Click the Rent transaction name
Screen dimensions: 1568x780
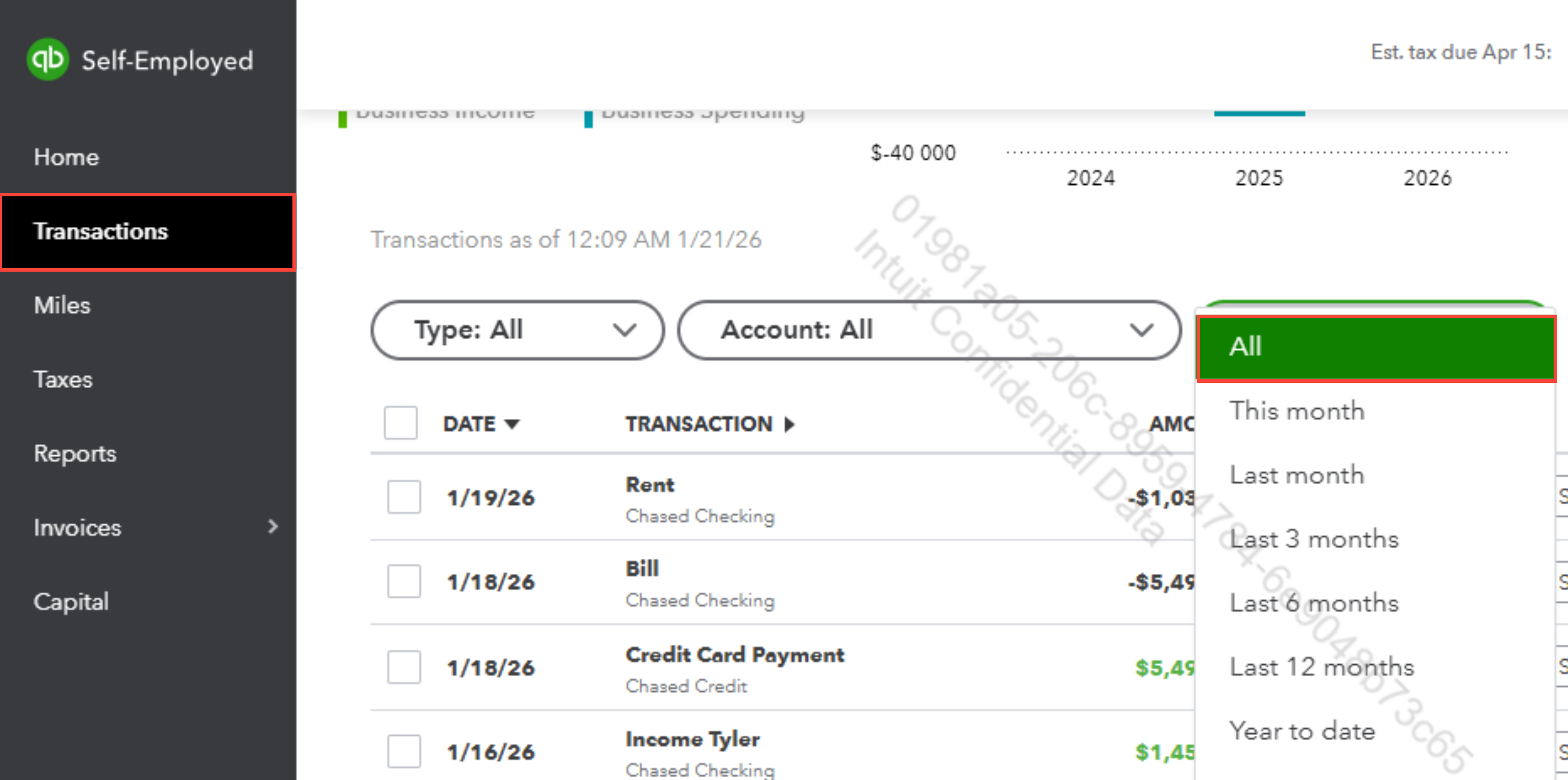point(649,485)
